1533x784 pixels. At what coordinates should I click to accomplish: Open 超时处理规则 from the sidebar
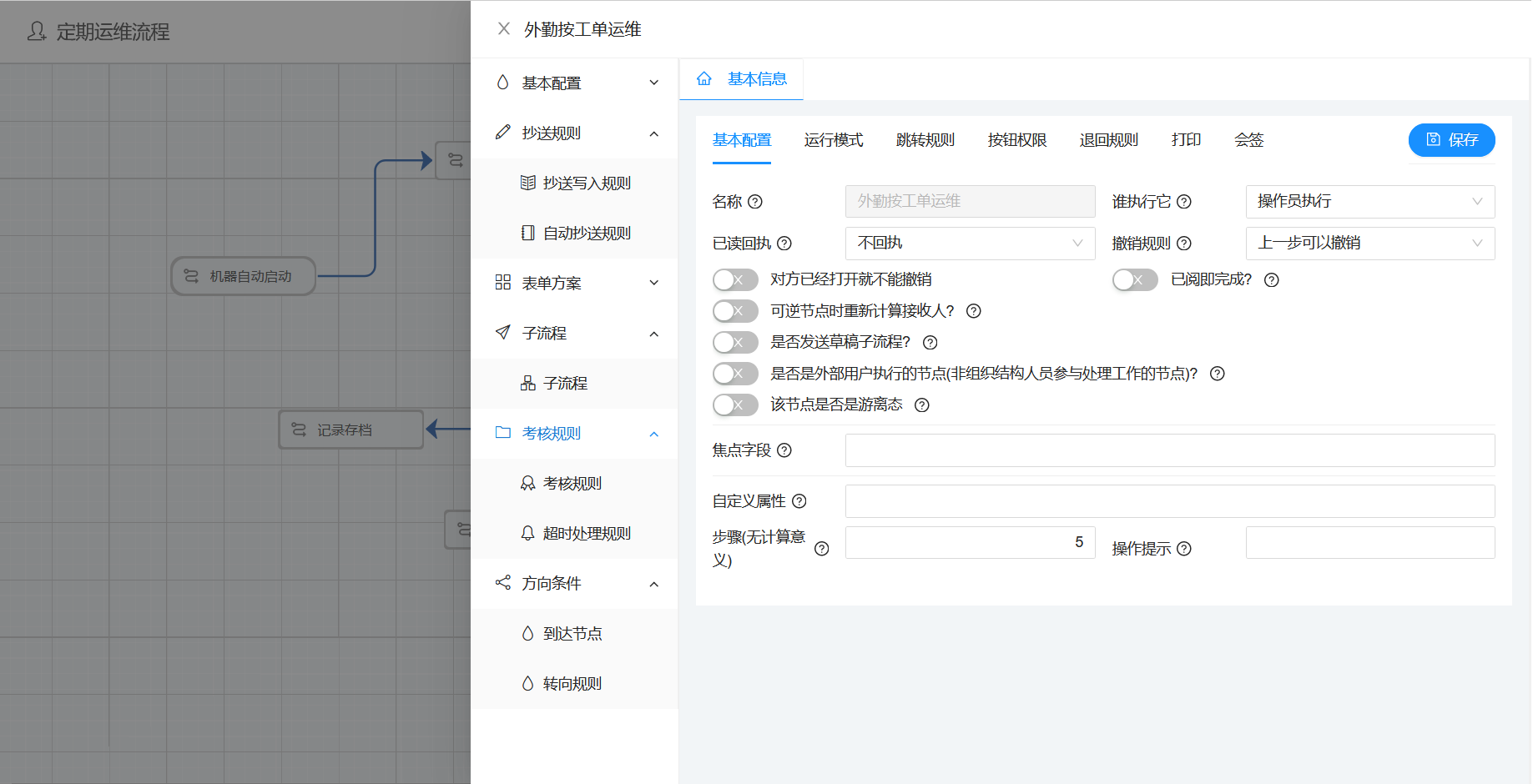click(587, 533)
